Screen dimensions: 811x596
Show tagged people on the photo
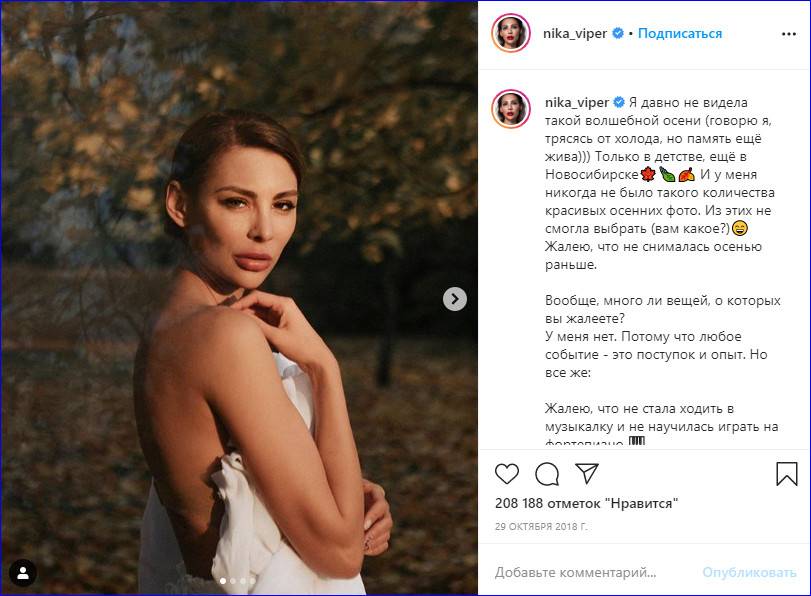tap(22, 573)
